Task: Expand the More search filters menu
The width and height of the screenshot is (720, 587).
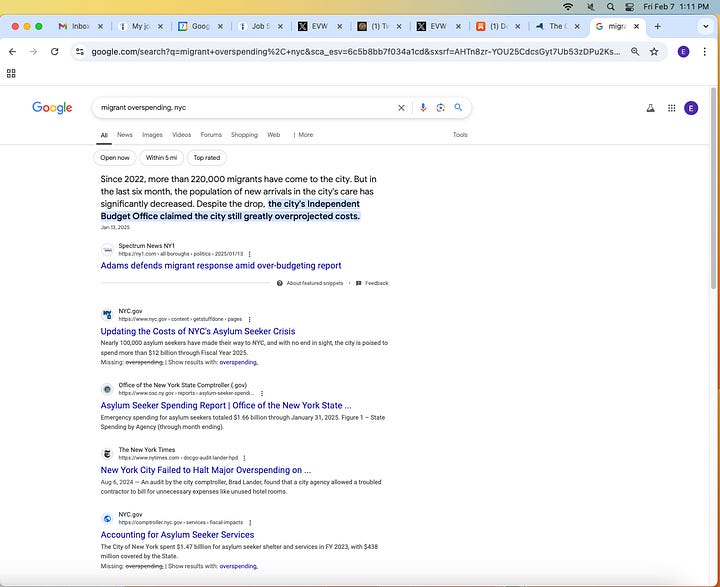Action: pyautogui.click(x=303, y=135)
